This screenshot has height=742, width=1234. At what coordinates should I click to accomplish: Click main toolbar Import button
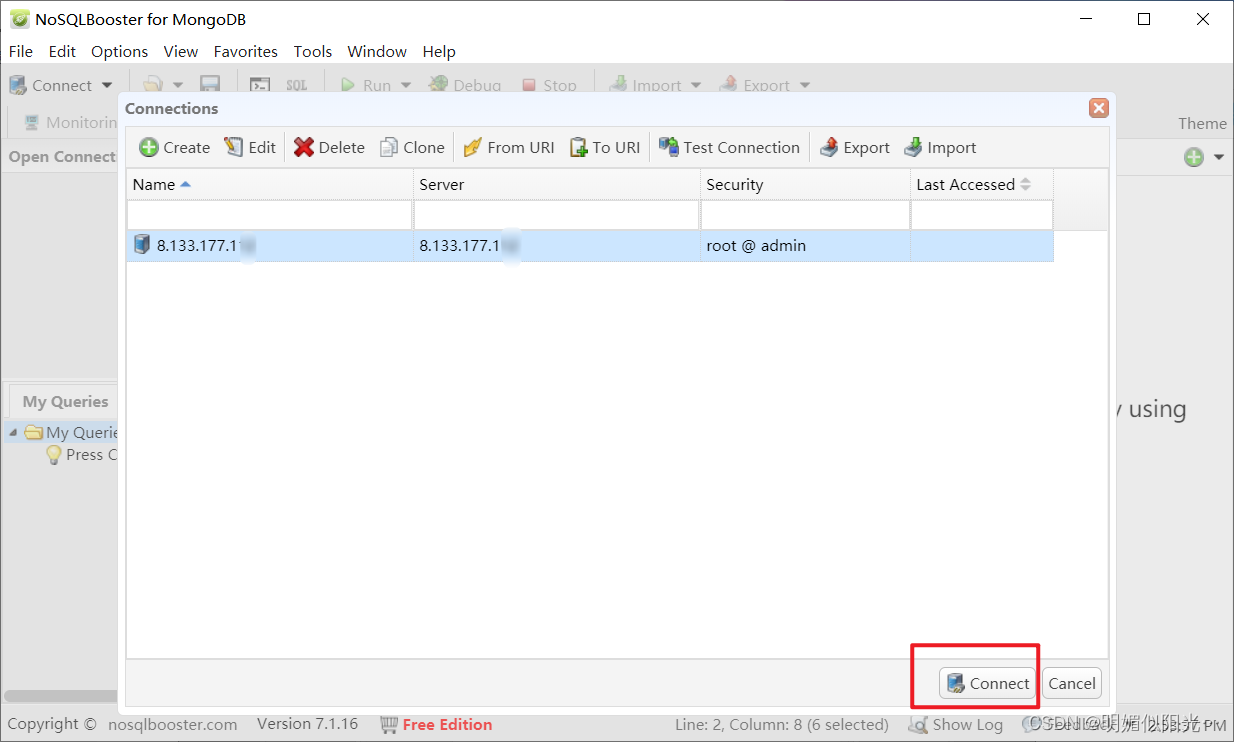(645, 85)
